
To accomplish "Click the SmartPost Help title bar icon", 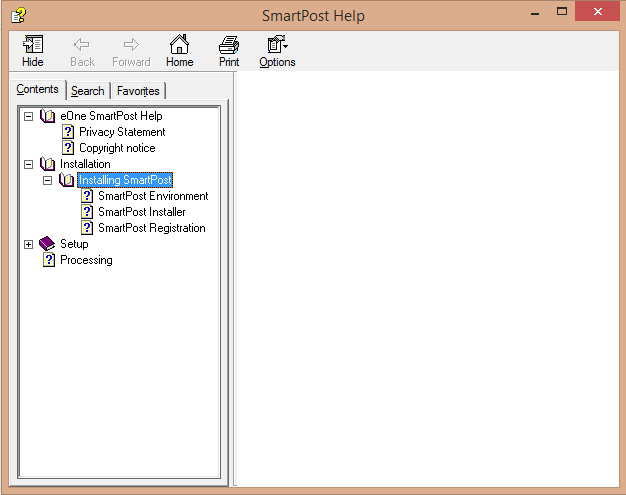I will coord(18,16).
